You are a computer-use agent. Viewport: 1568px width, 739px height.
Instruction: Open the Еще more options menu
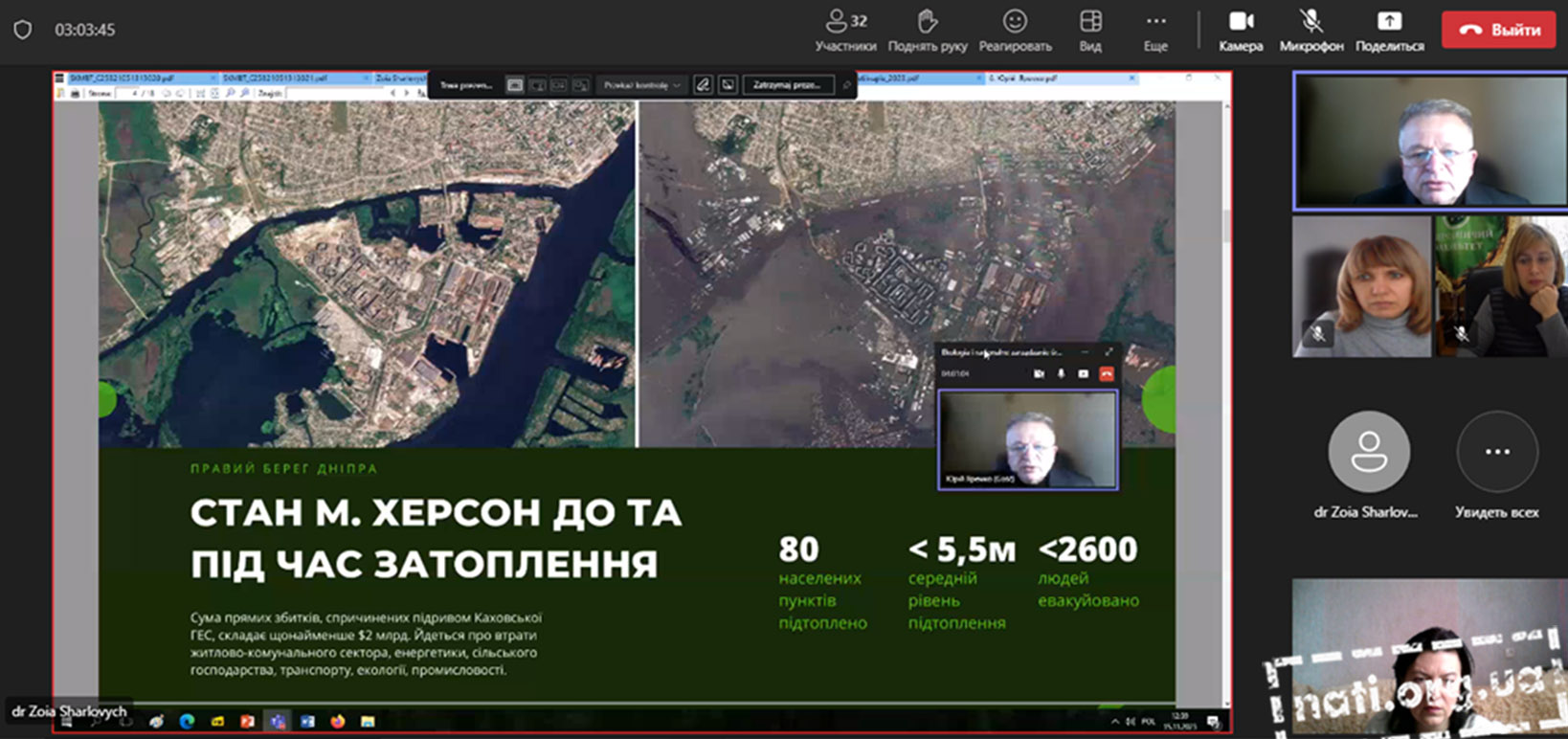click(x=1155, y=31)
